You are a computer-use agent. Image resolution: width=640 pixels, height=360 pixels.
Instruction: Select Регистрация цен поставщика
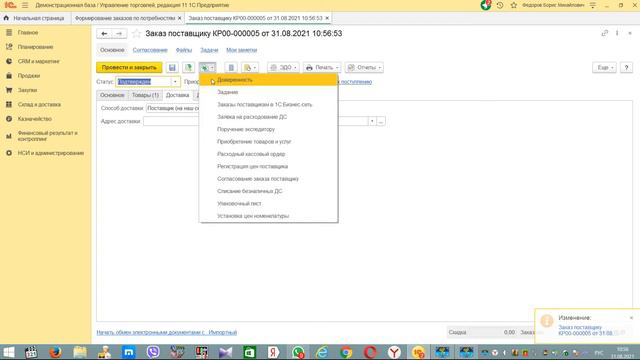[269, 167]
